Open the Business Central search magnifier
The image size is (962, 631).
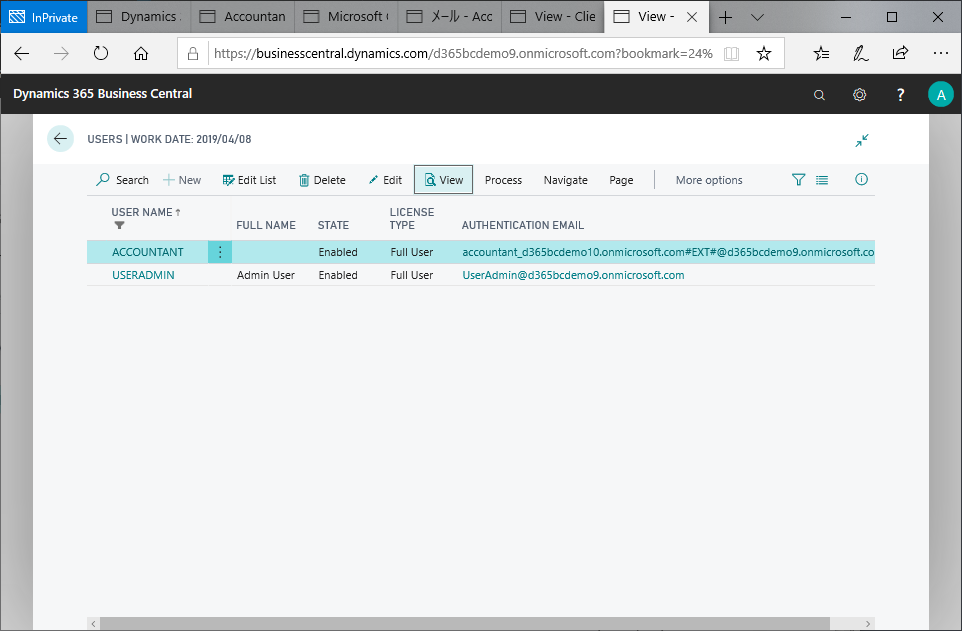tap(819, 95)
